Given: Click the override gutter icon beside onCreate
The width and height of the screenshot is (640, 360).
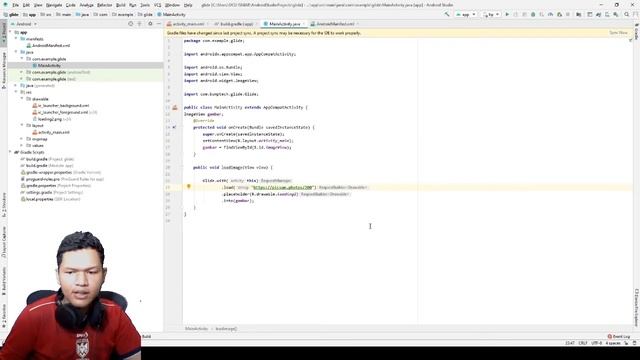Looking at the screenshot, I should point(175,127).
